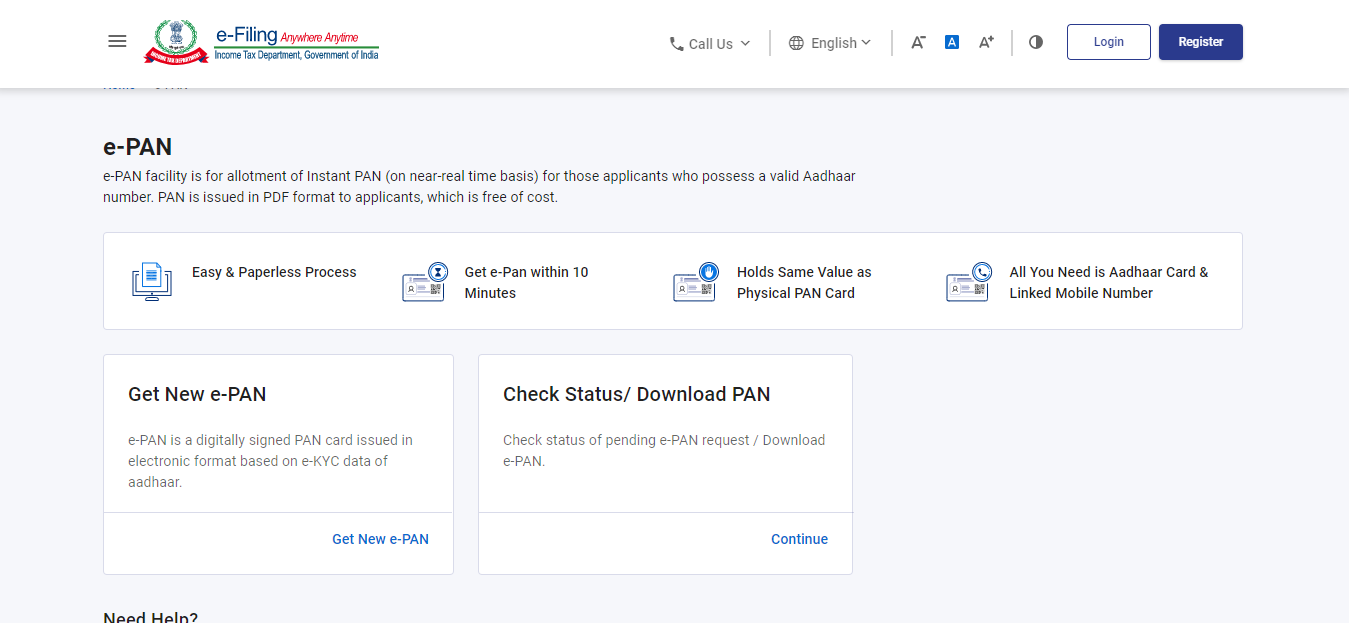Select the blue A default font toggle

pos(951,41)
